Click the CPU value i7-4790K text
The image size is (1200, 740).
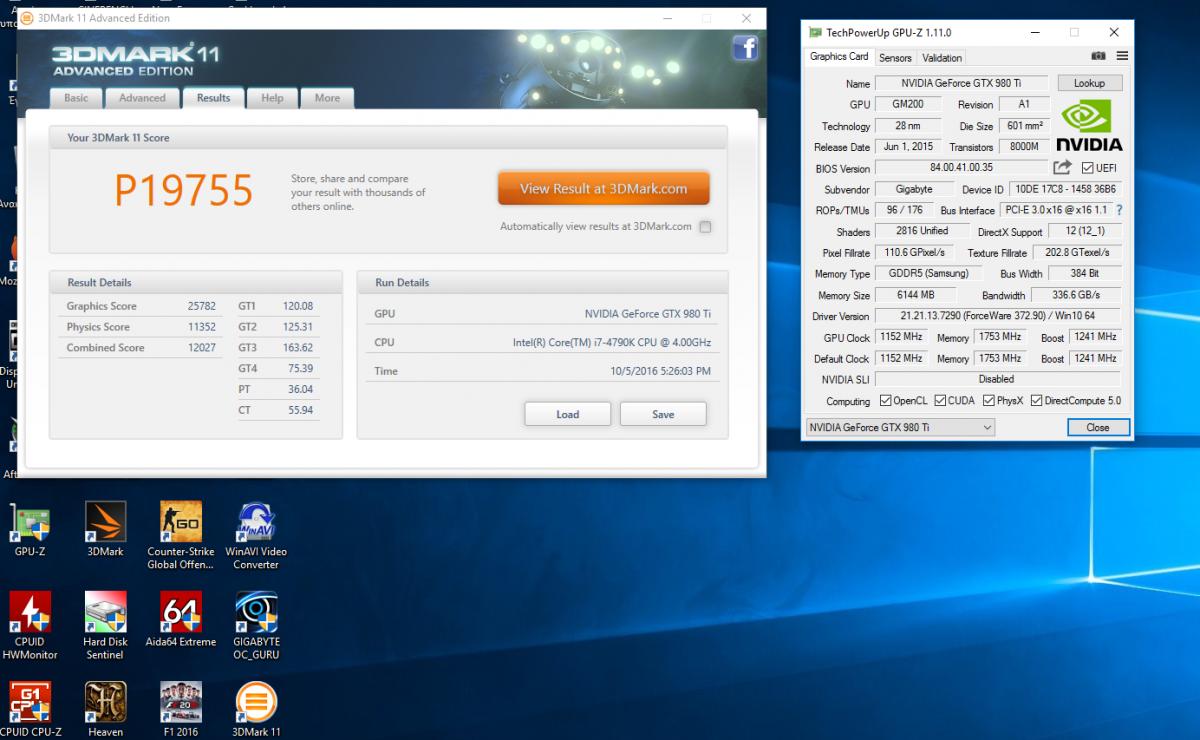(611, 342)
